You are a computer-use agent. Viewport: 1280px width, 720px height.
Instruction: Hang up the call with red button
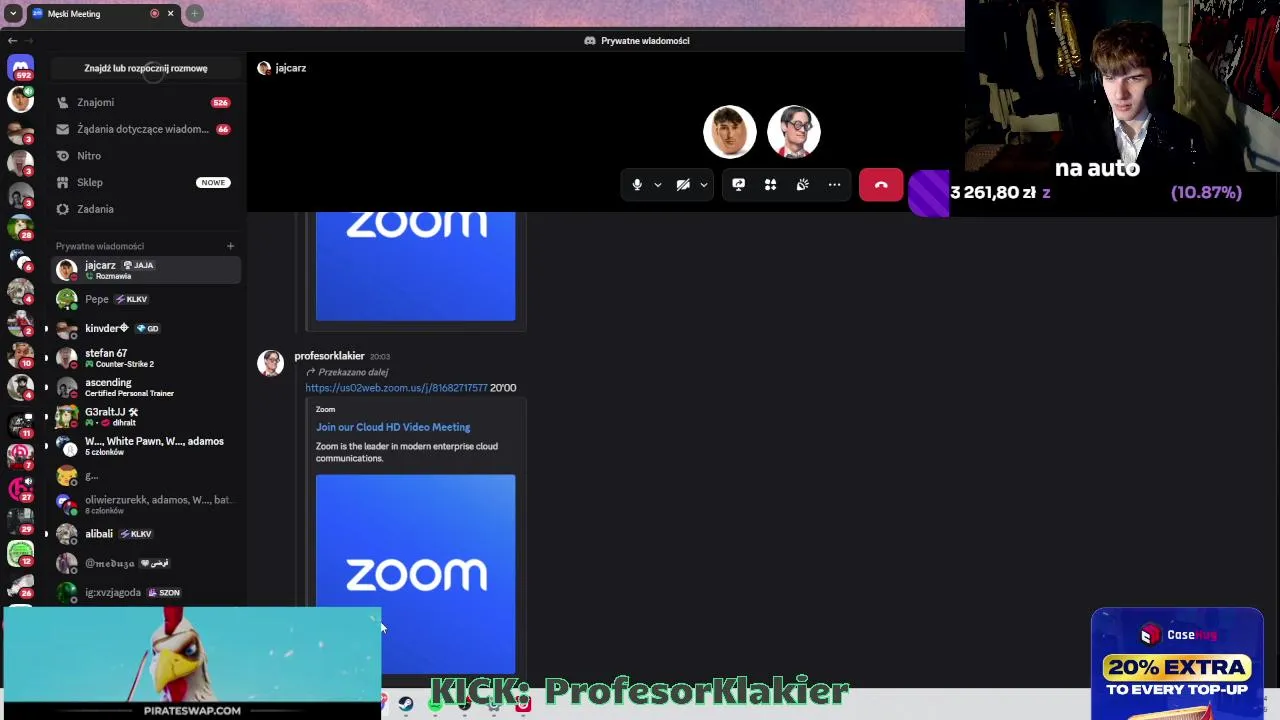click(x=881, y=185)
